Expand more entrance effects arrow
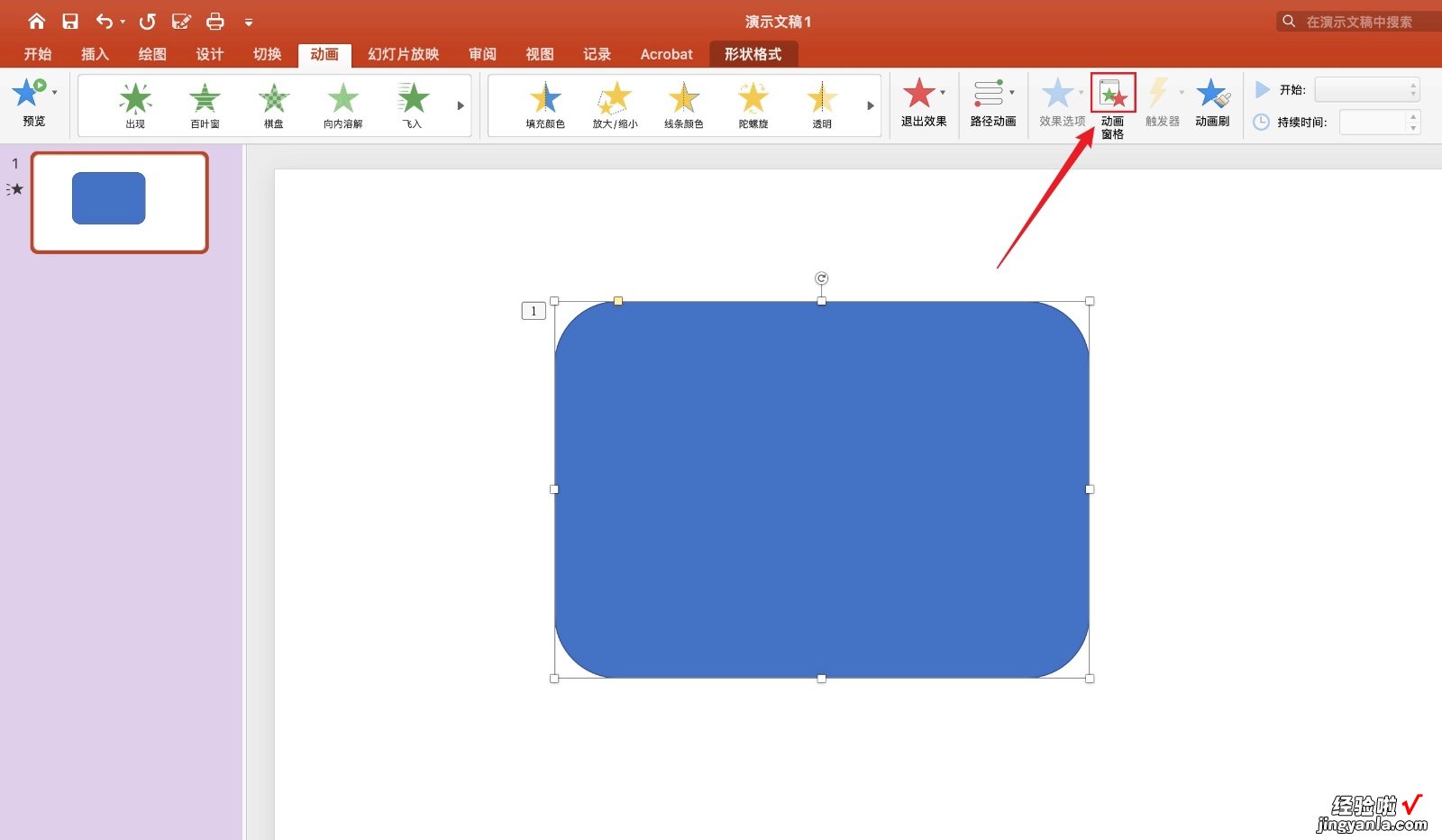Viewport: 1442px width, 840px height. [461, 105]
